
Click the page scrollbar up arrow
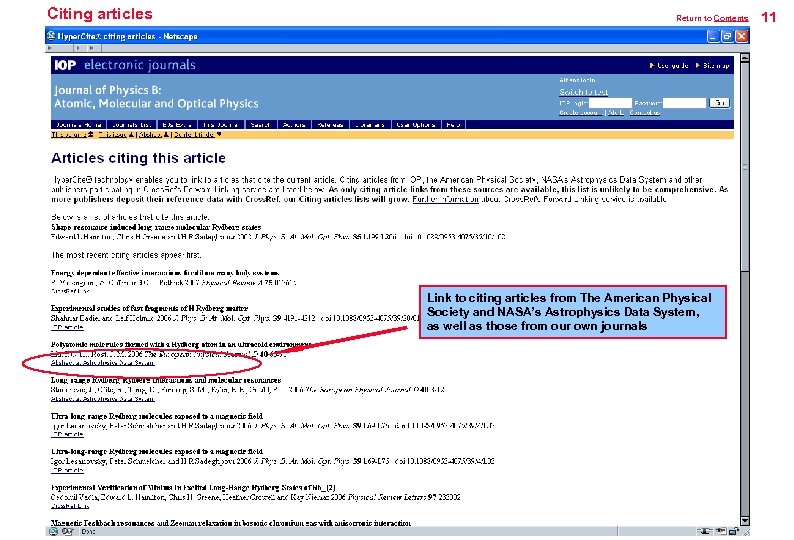pyautogui.click(x=744, y=58)
